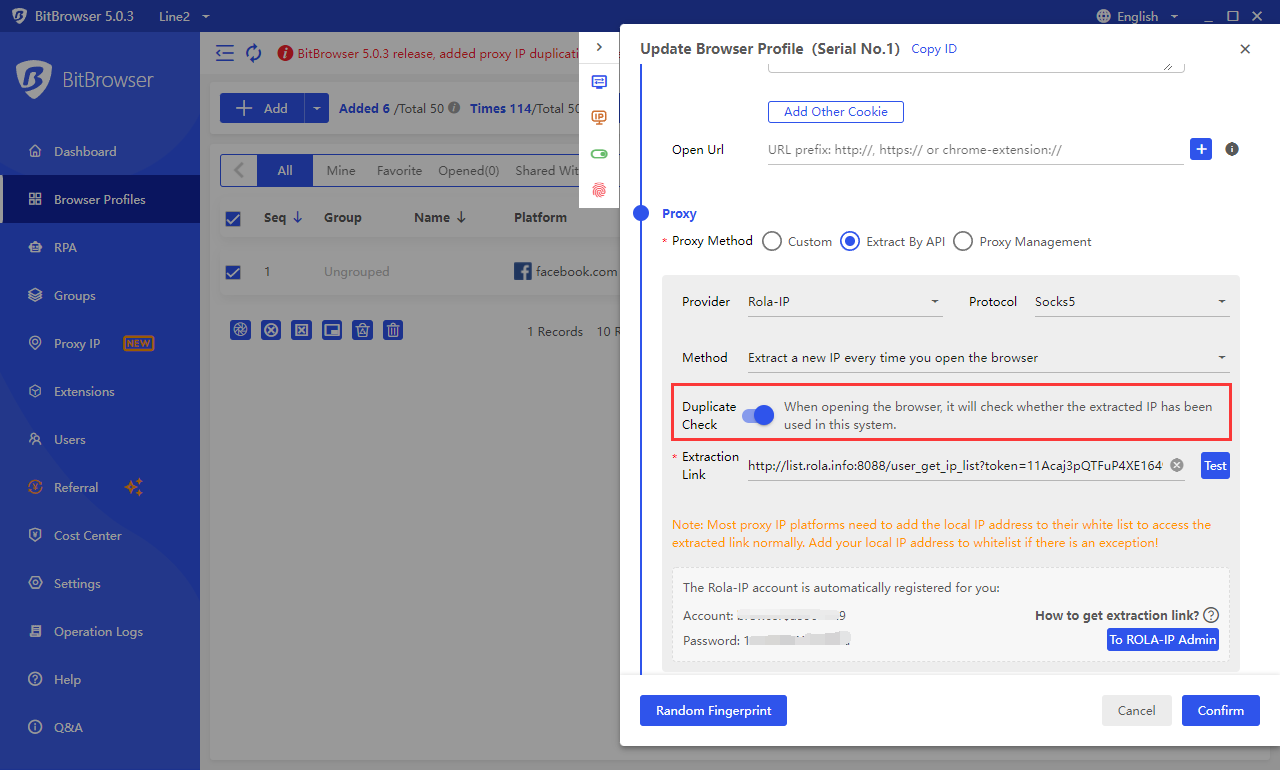Image resolution: width=1280 pixels, height=770 pixels.
Task: Open the English language dropdown
Action: click(1138, 16)
